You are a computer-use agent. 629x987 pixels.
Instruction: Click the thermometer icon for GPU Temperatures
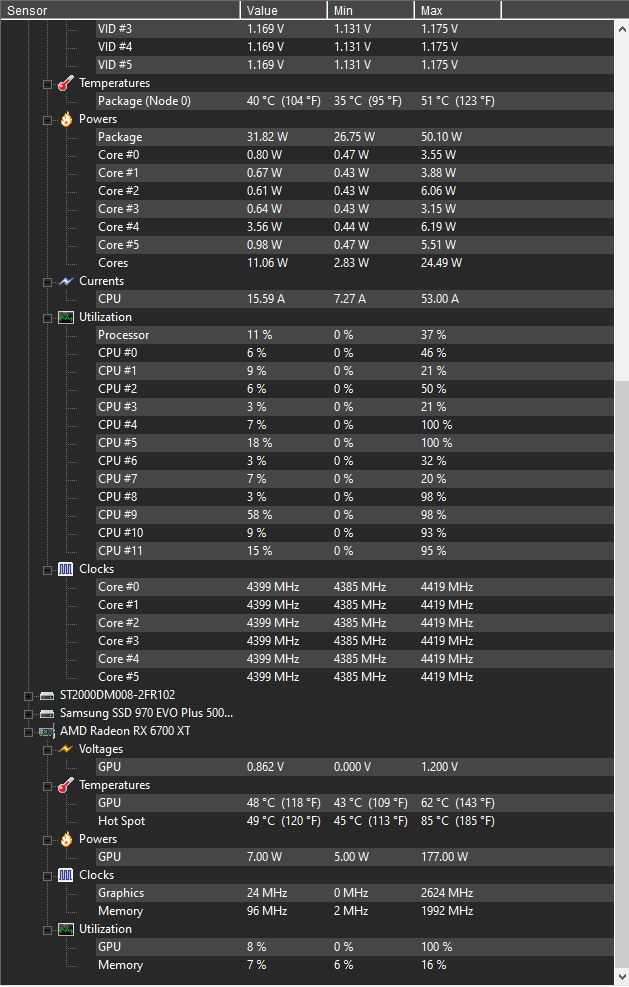(x=64, y=785)
